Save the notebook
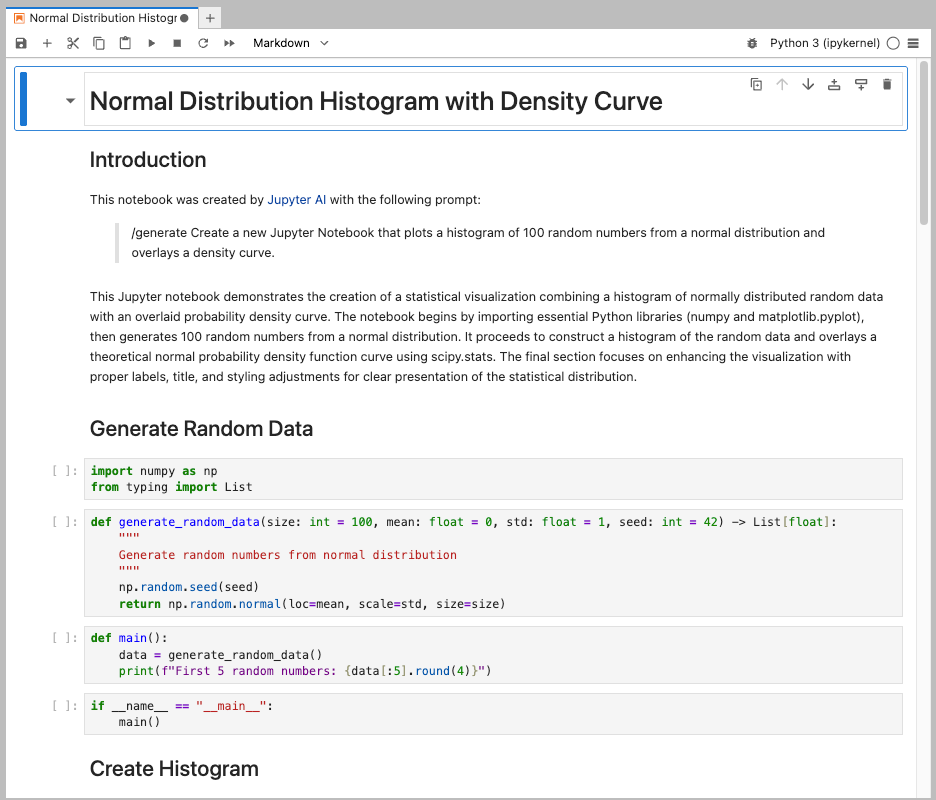This screenshot has width=936, height=800. tap(20, 43)
